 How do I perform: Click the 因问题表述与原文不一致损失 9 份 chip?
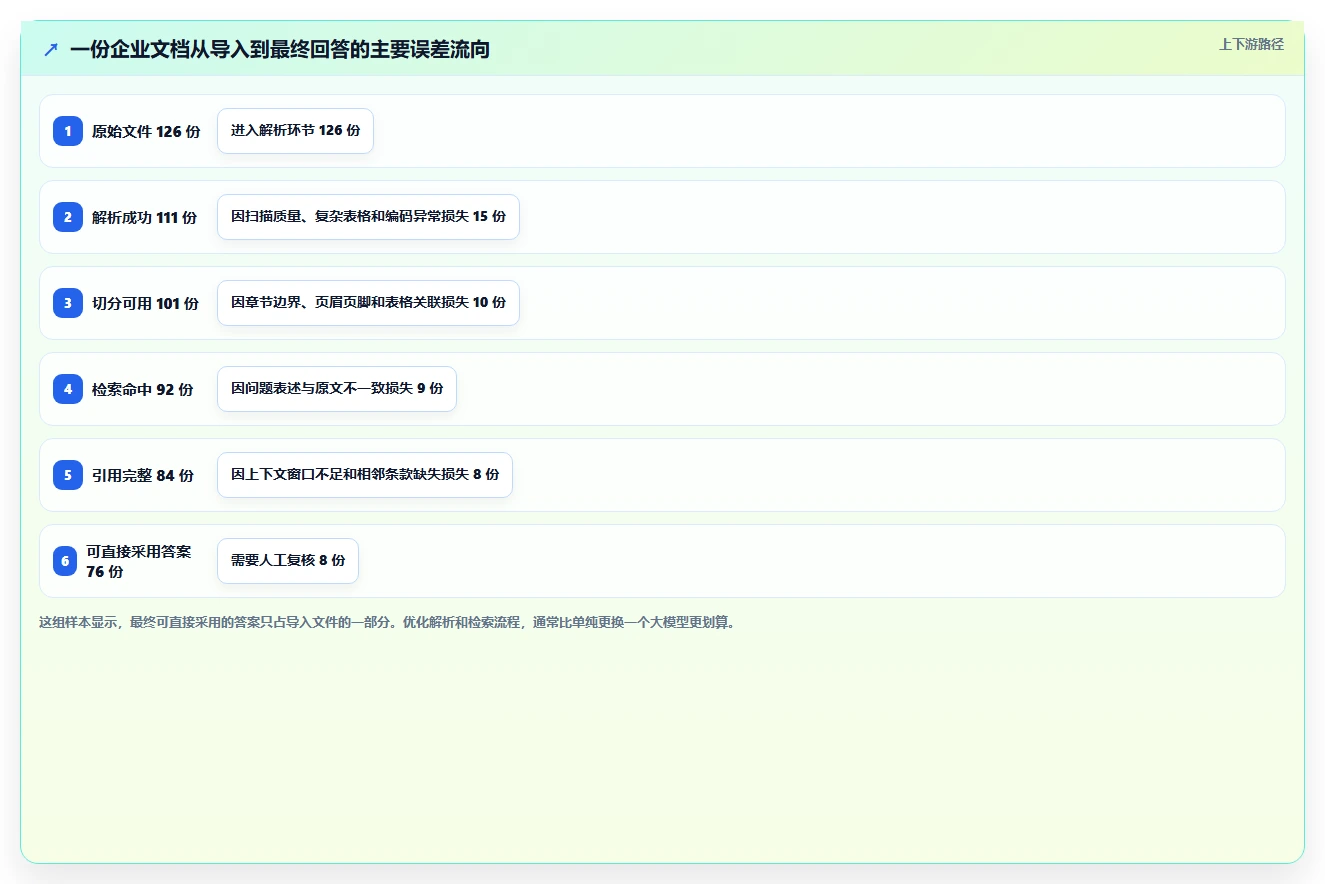[x=337, y=389]
